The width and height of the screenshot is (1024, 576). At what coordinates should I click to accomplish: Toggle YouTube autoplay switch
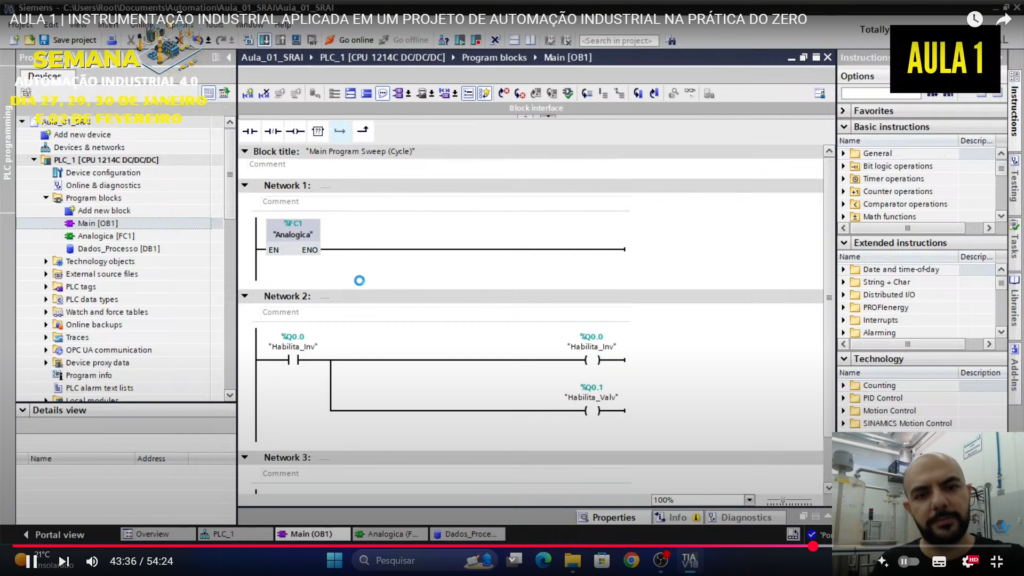pyautogui.click(x=908, y=561)
